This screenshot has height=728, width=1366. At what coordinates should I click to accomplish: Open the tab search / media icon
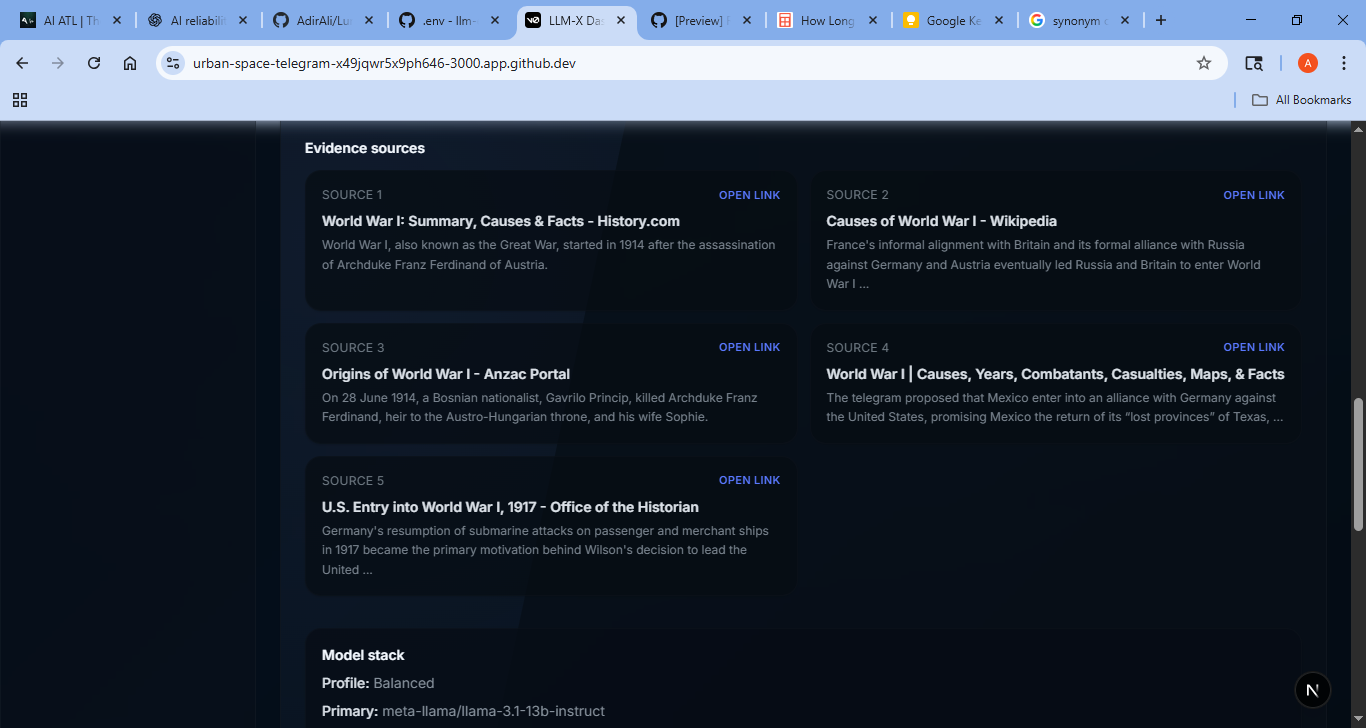(x=1254, y=63)
